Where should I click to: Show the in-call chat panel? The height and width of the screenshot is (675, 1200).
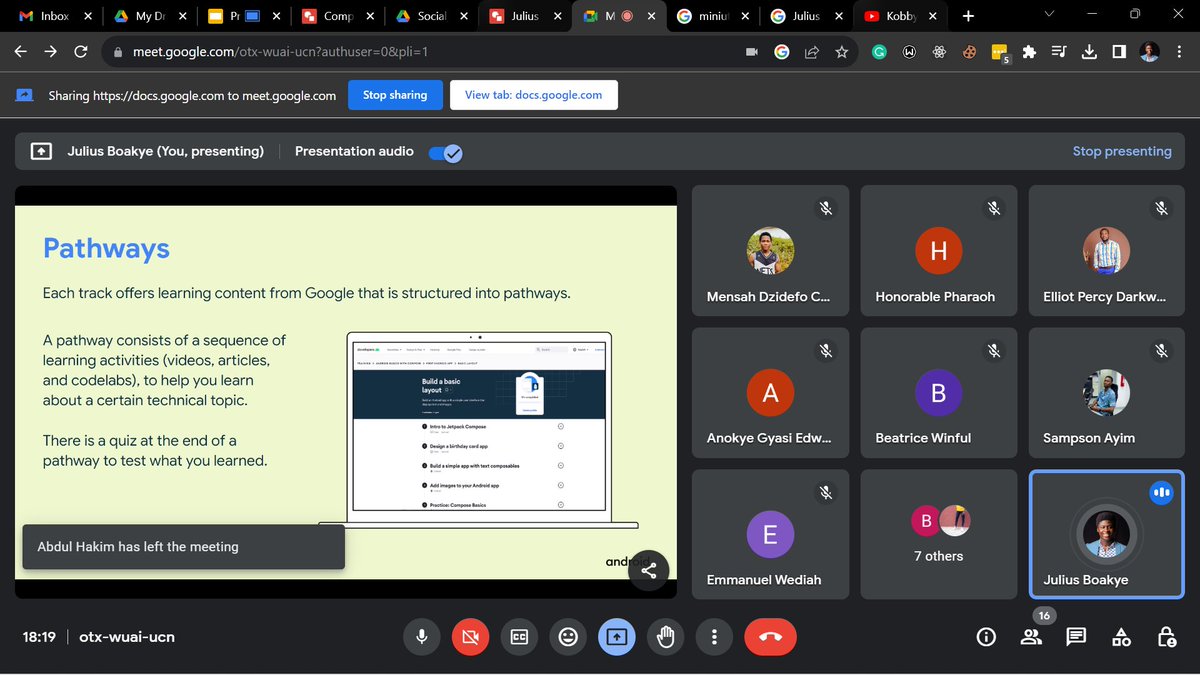click(x=1076, y=637)
